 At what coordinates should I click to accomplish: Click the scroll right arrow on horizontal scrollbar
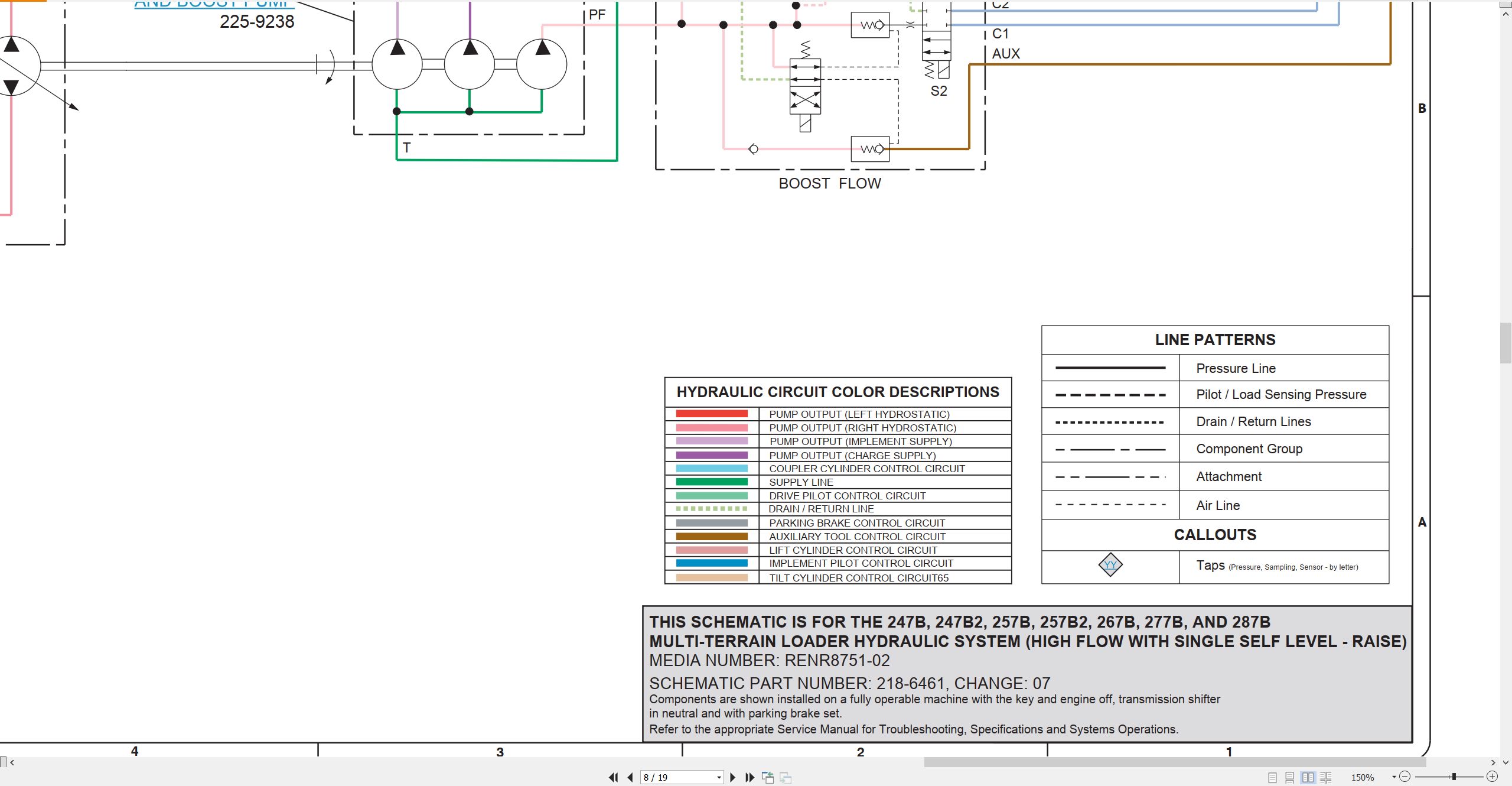(x=1493, y=762)
